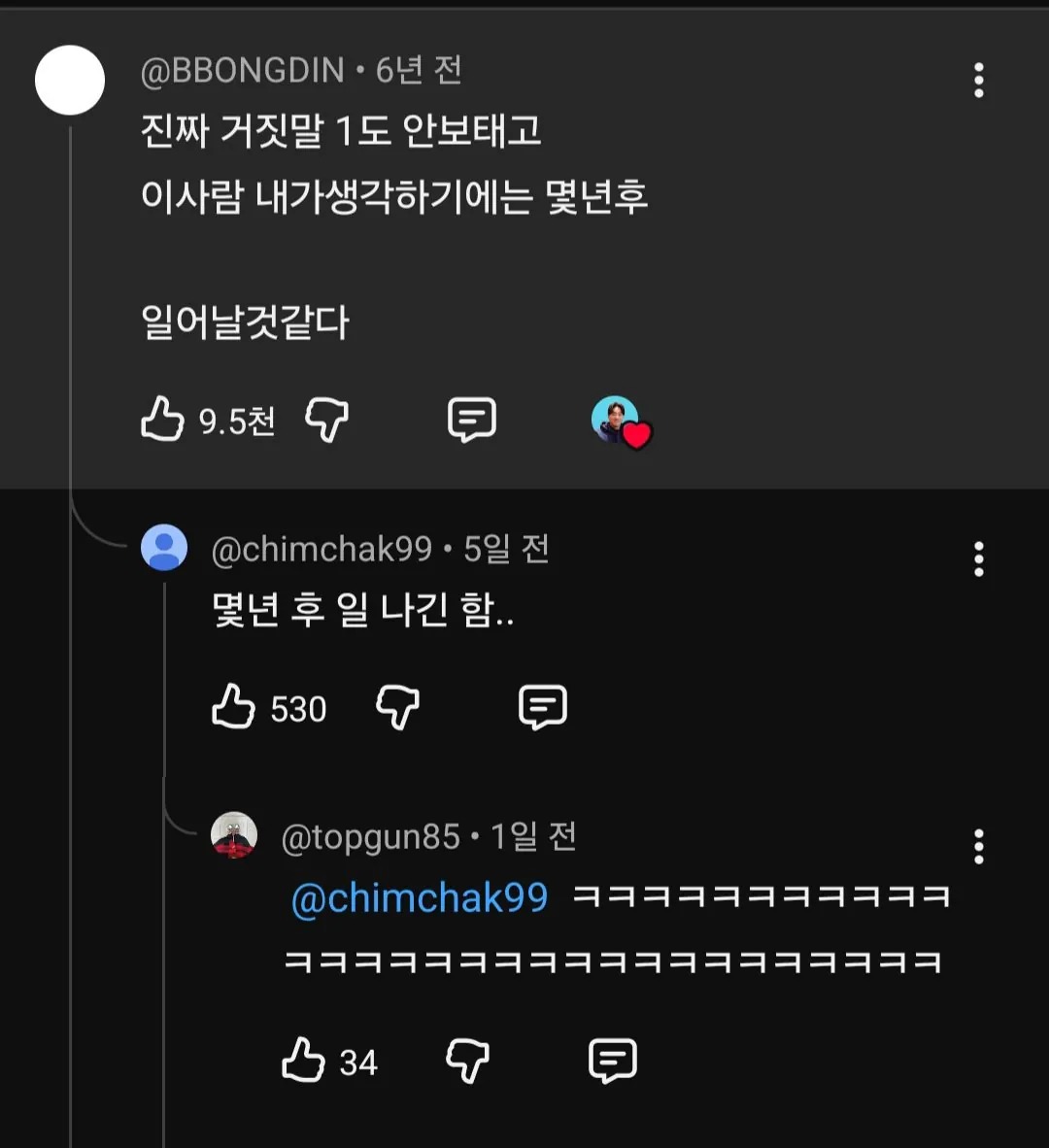This screenshot has width=1049, height=1148.
Task: Dislike the @topgun85 reply
Action: [x=468, y=1061]
